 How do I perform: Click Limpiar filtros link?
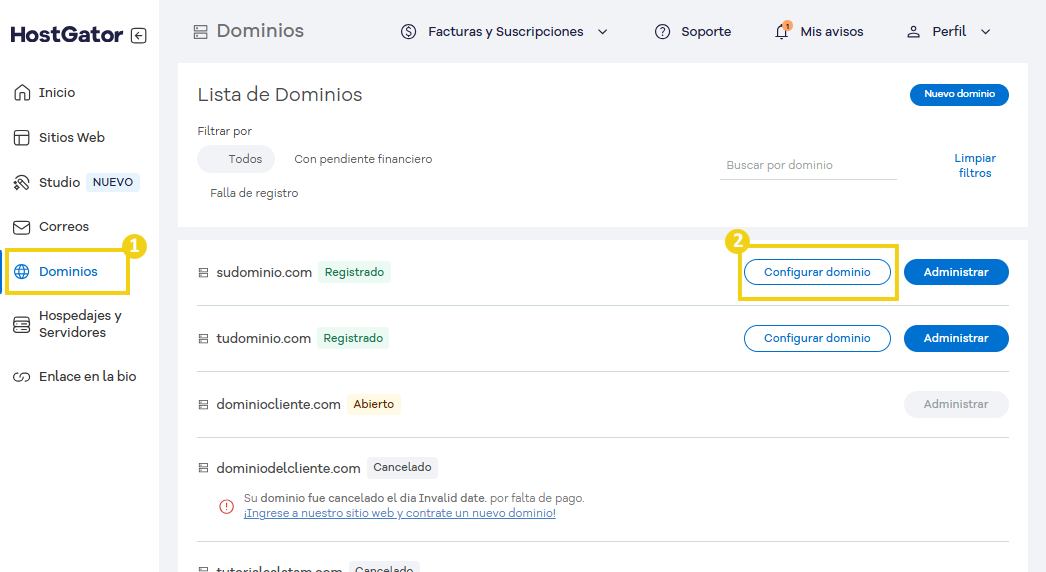[x=975, y=166]
